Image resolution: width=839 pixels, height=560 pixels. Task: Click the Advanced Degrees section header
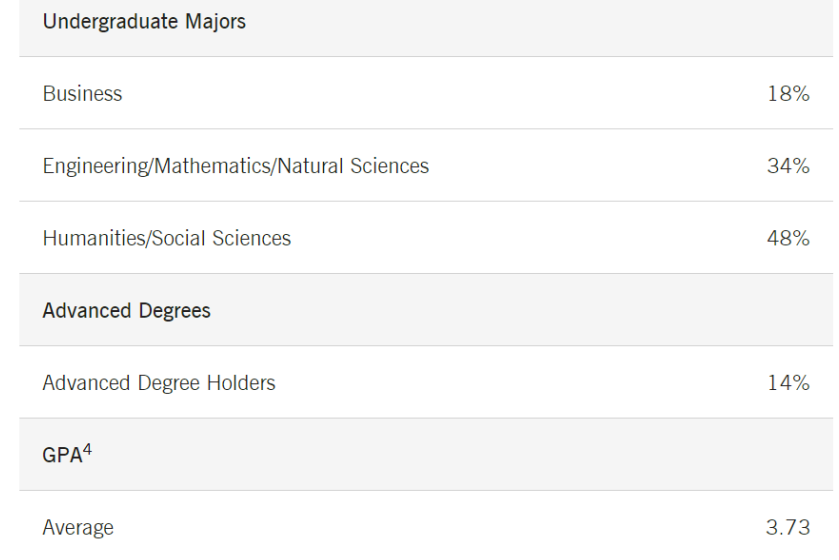click(x=126, y=310)
